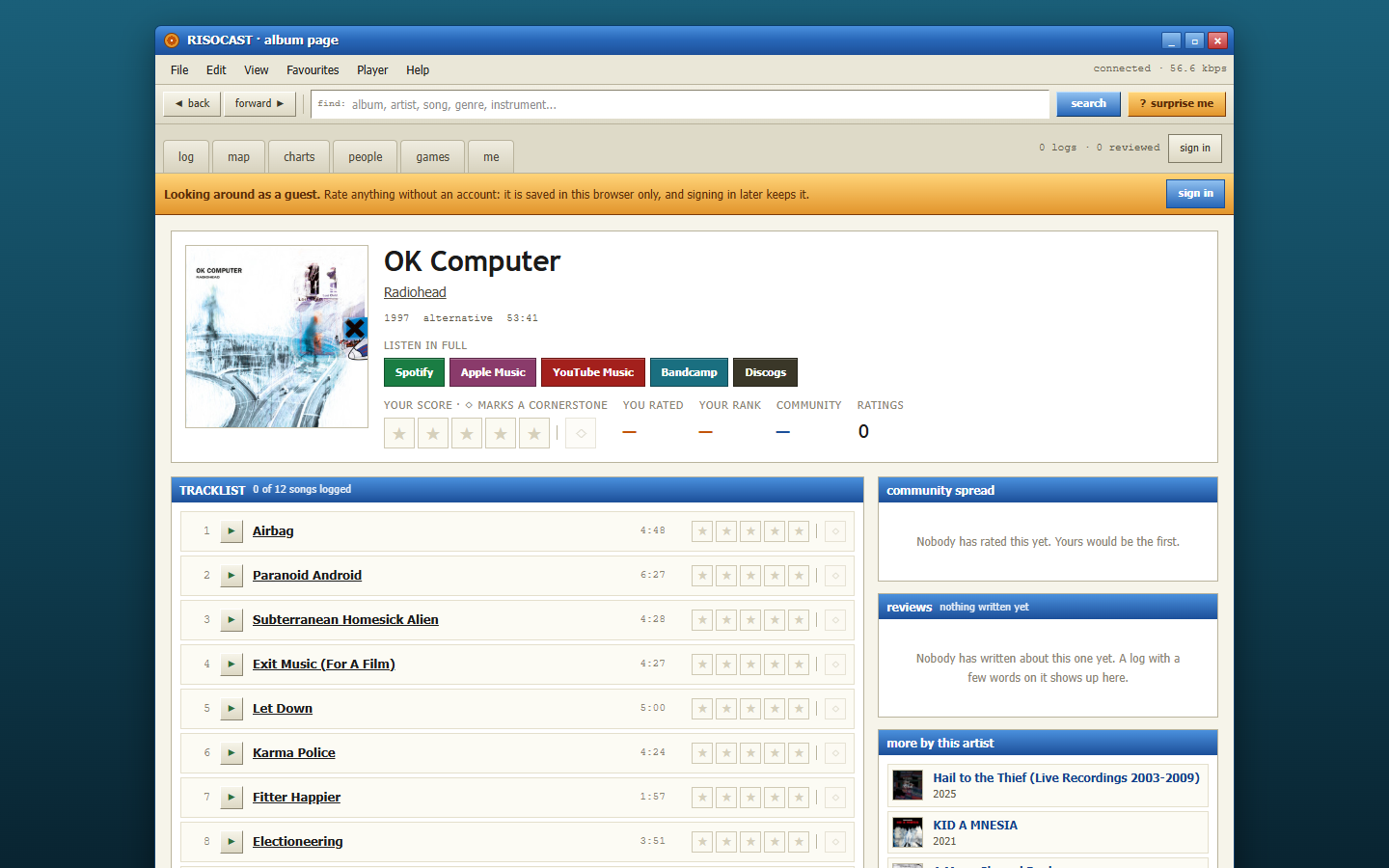Mark Karma Police as a cornerstone
Screen dimensions: 1389x868
(x=835, y=753)
